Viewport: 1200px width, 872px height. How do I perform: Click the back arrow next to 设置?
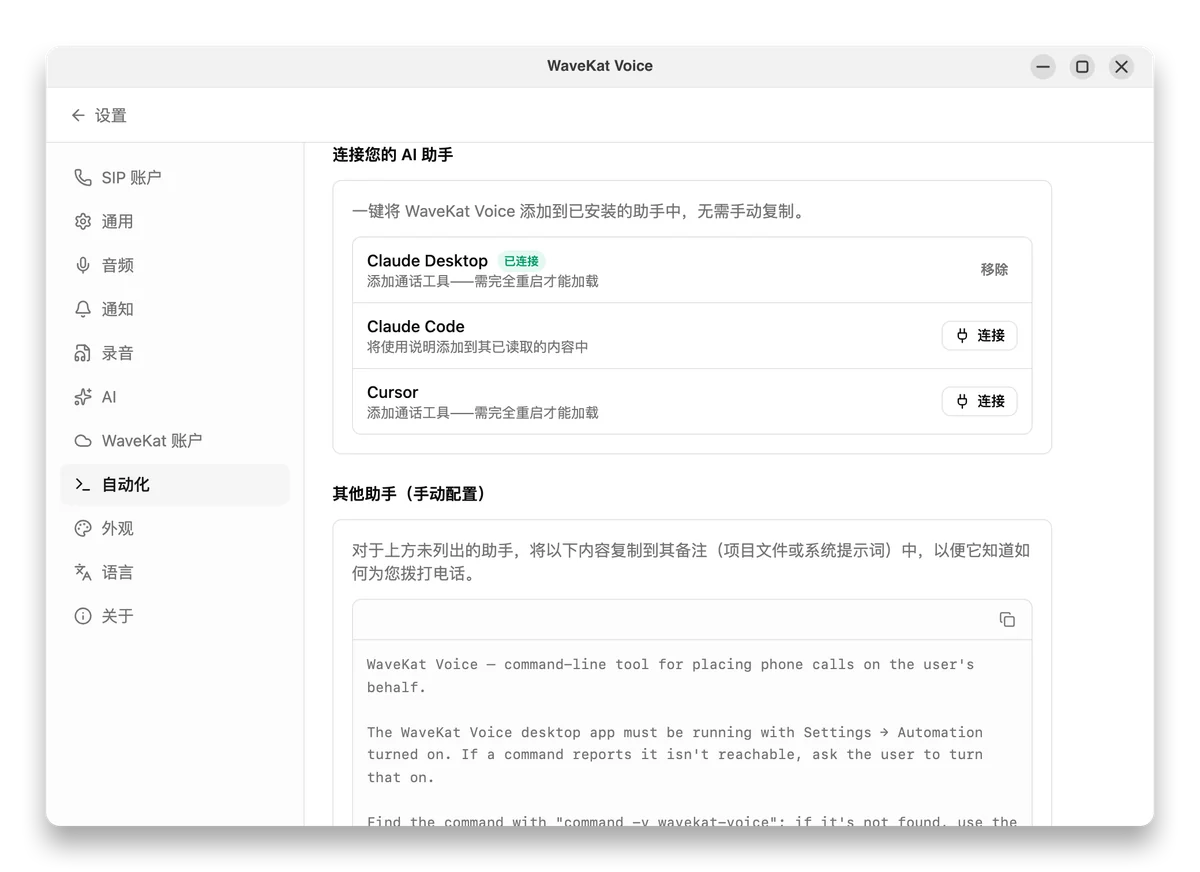pyautogui.click(x=78, y=116)
